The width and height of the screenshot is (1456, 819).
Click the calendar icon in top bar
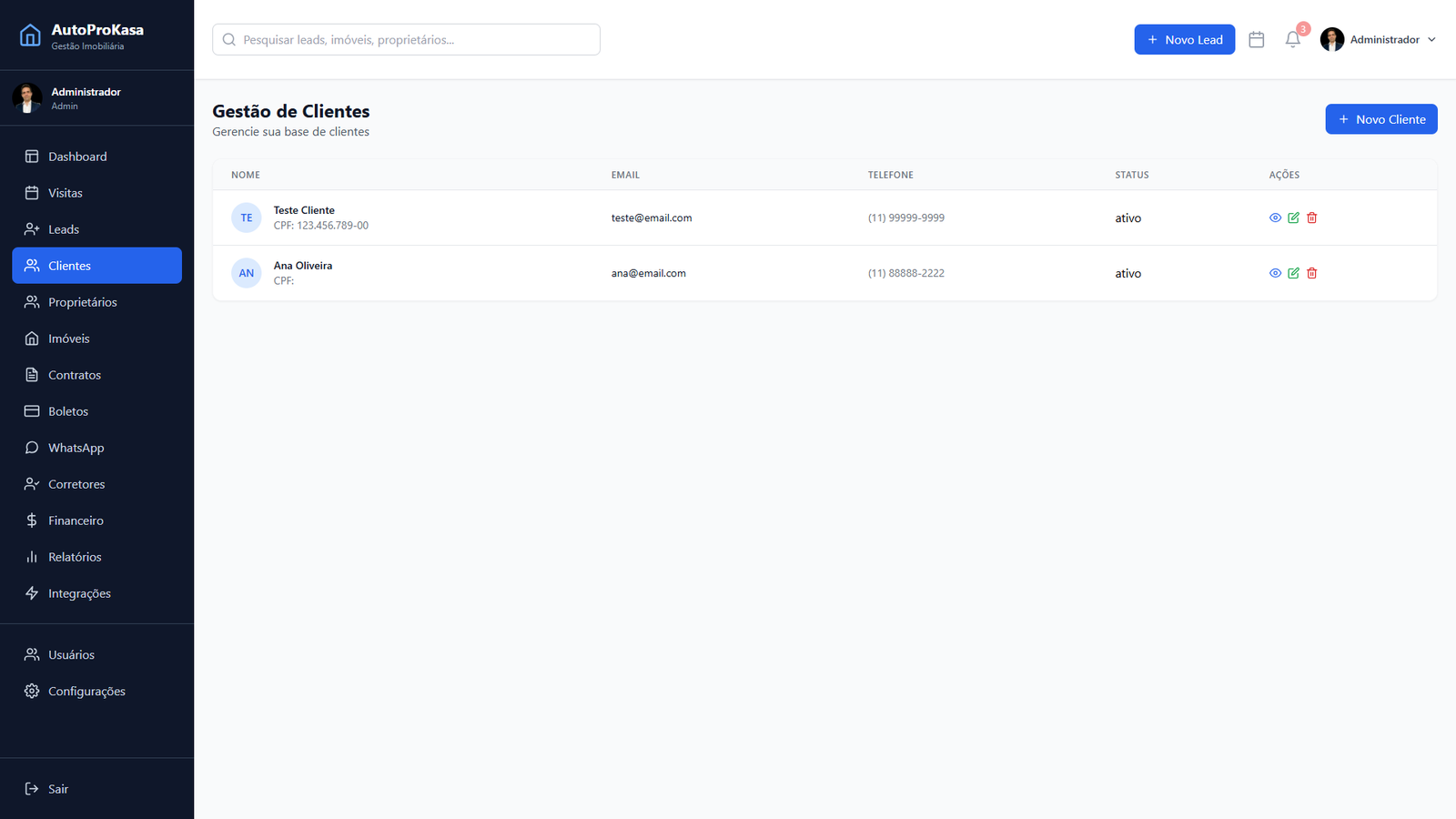pyautogui.click(x=1257, y=40)
